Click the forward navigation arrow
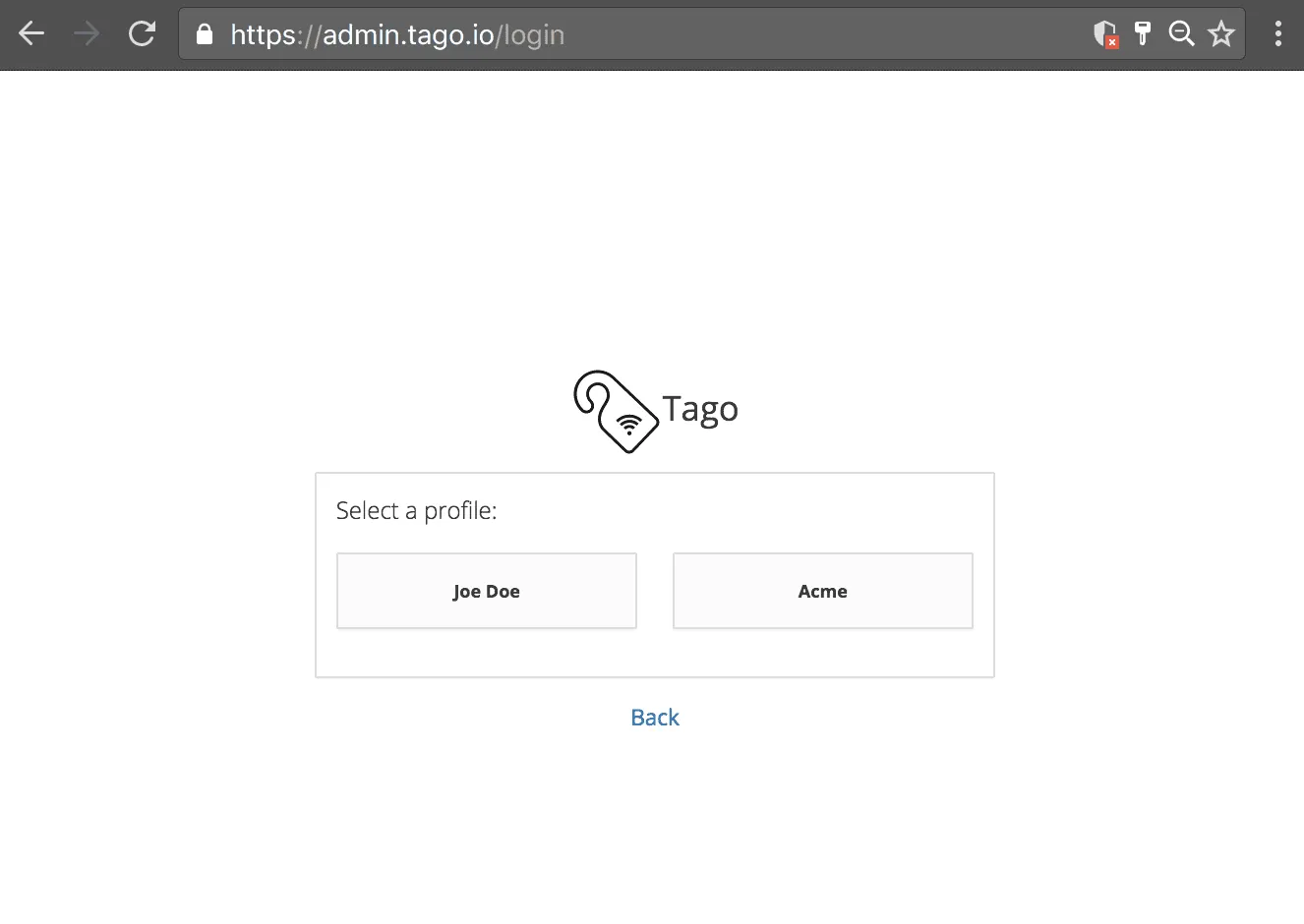This screenshot has height=924, width=1304. pos(87,33)
